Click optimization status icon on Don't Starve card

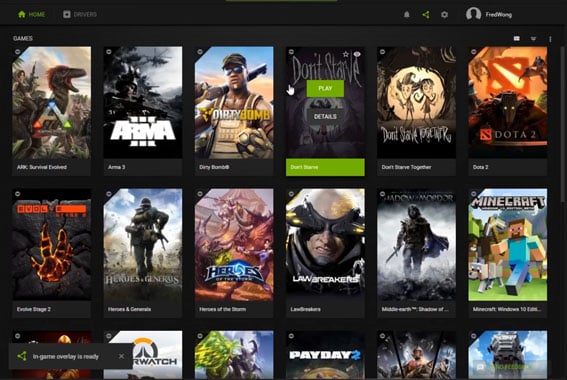pos(291,52)
